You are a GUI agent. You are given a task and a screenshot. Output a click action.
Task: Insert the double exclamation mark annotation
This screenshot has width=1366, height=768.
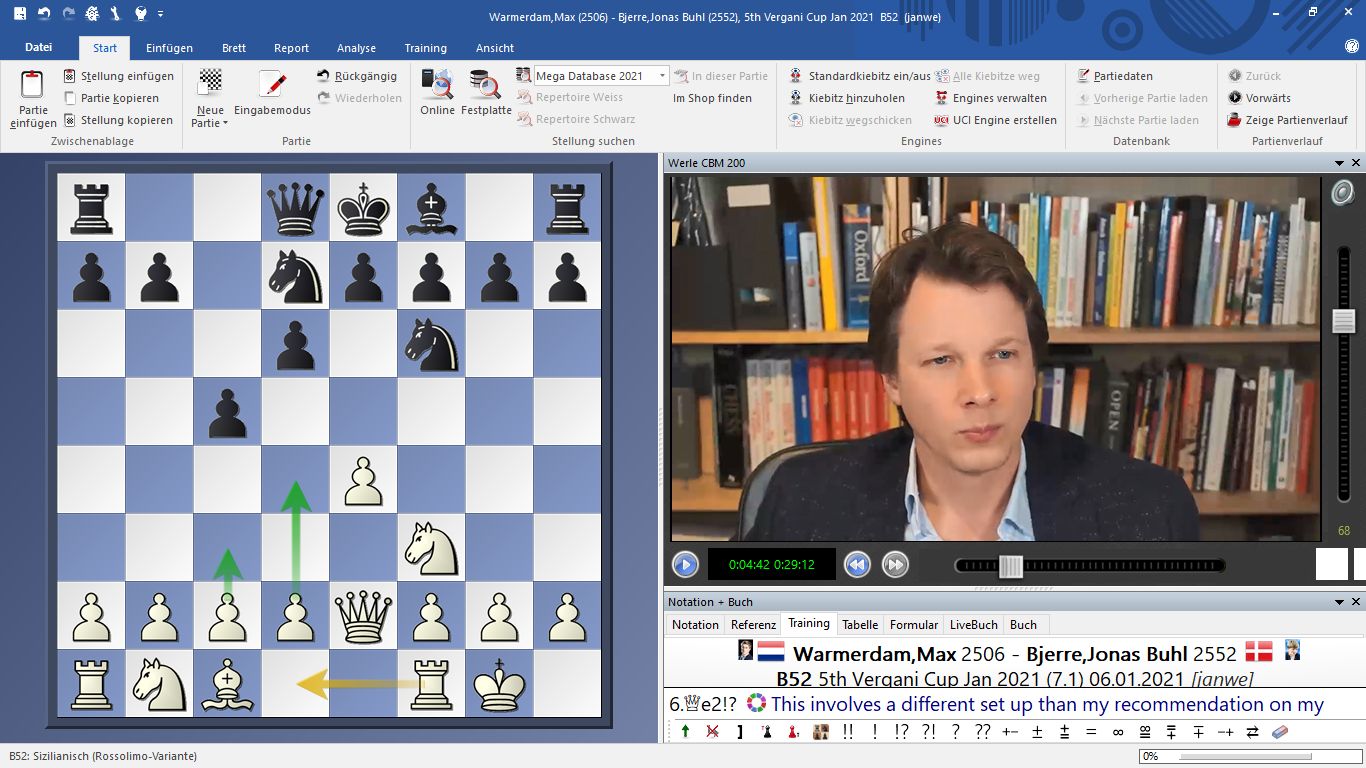[x=848, y=732]
